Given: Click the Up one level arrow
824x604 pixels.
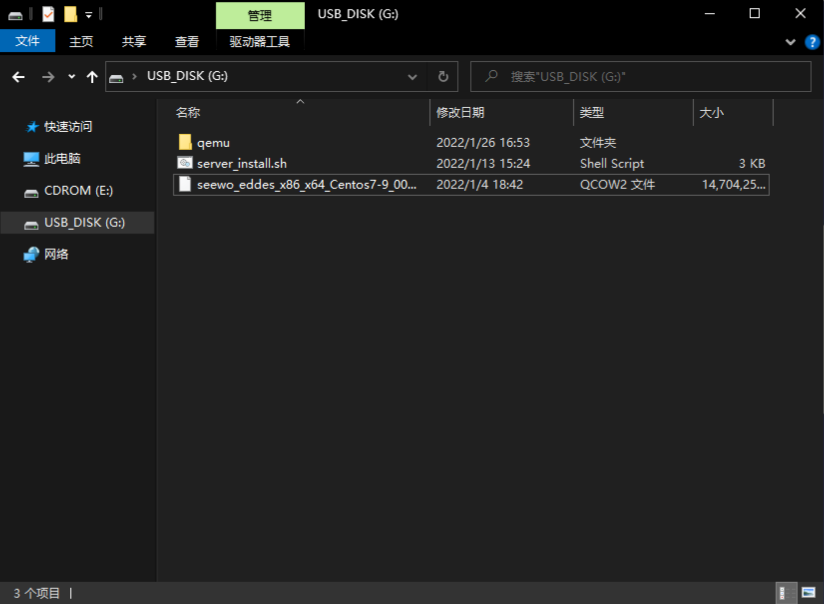Looking at the screenshot, I should coord(92,77).
